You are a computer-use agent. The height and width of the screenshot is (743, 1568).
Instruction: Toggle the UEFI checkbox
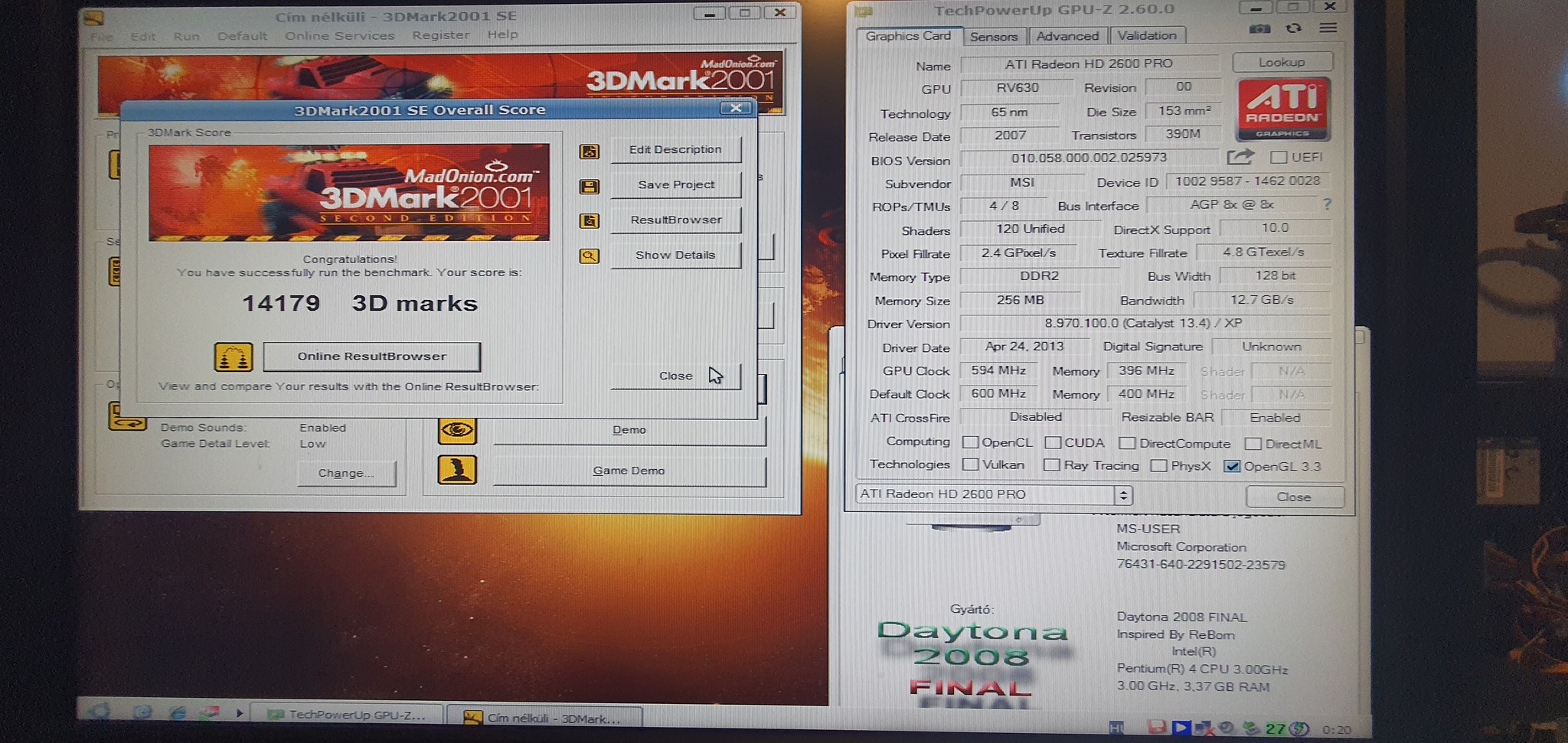[x=1278, y=157]
